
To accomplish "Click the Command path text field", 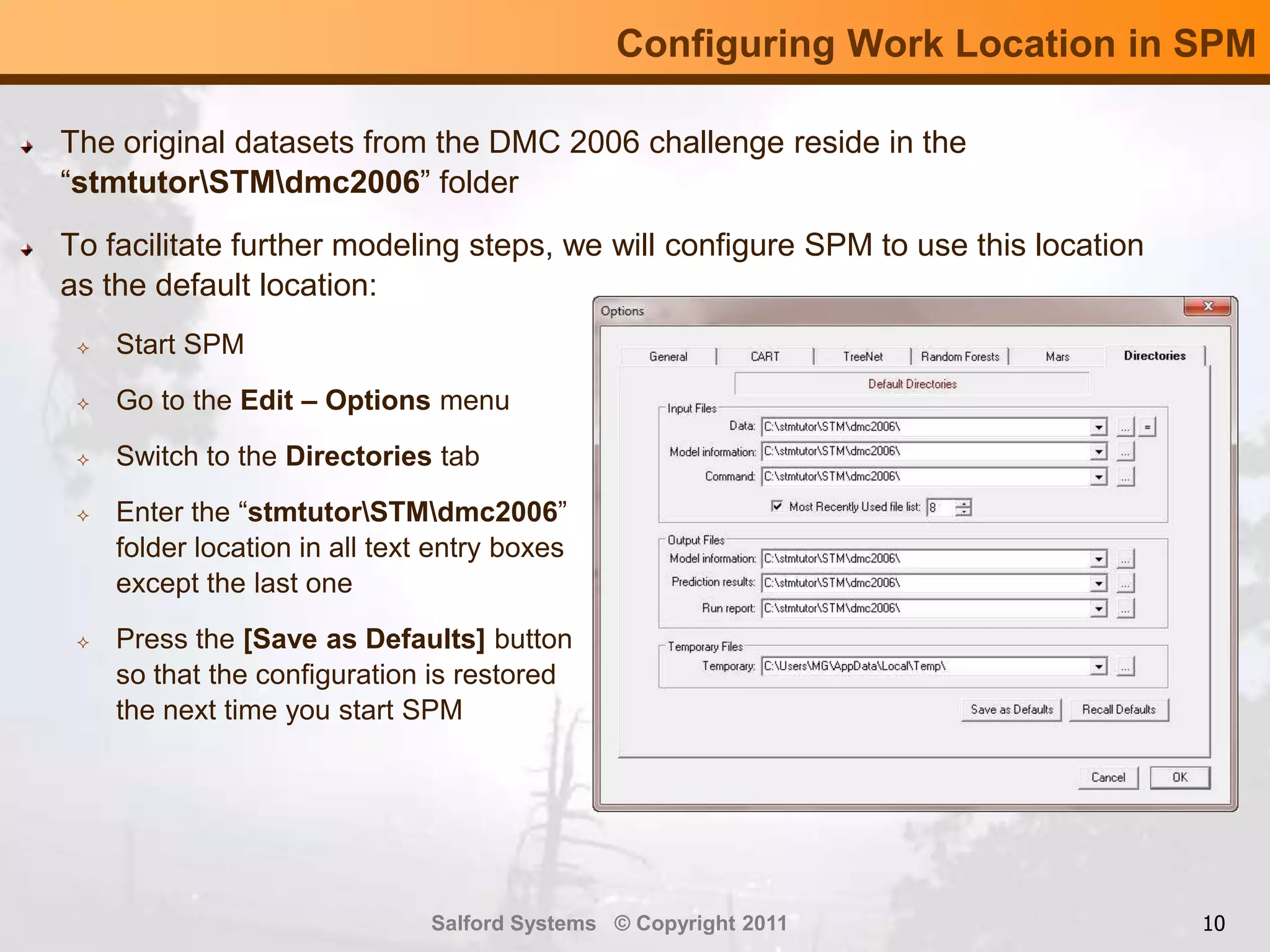I will tap(926, 477).
